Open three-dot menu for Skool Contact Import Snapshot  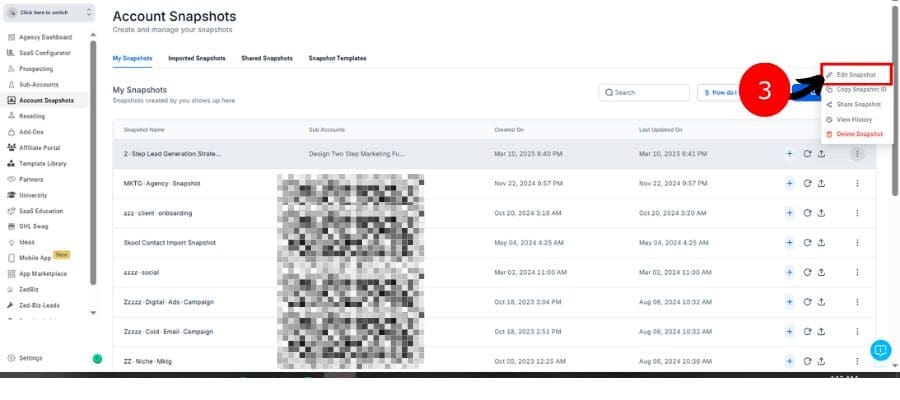tap(857, 243)
